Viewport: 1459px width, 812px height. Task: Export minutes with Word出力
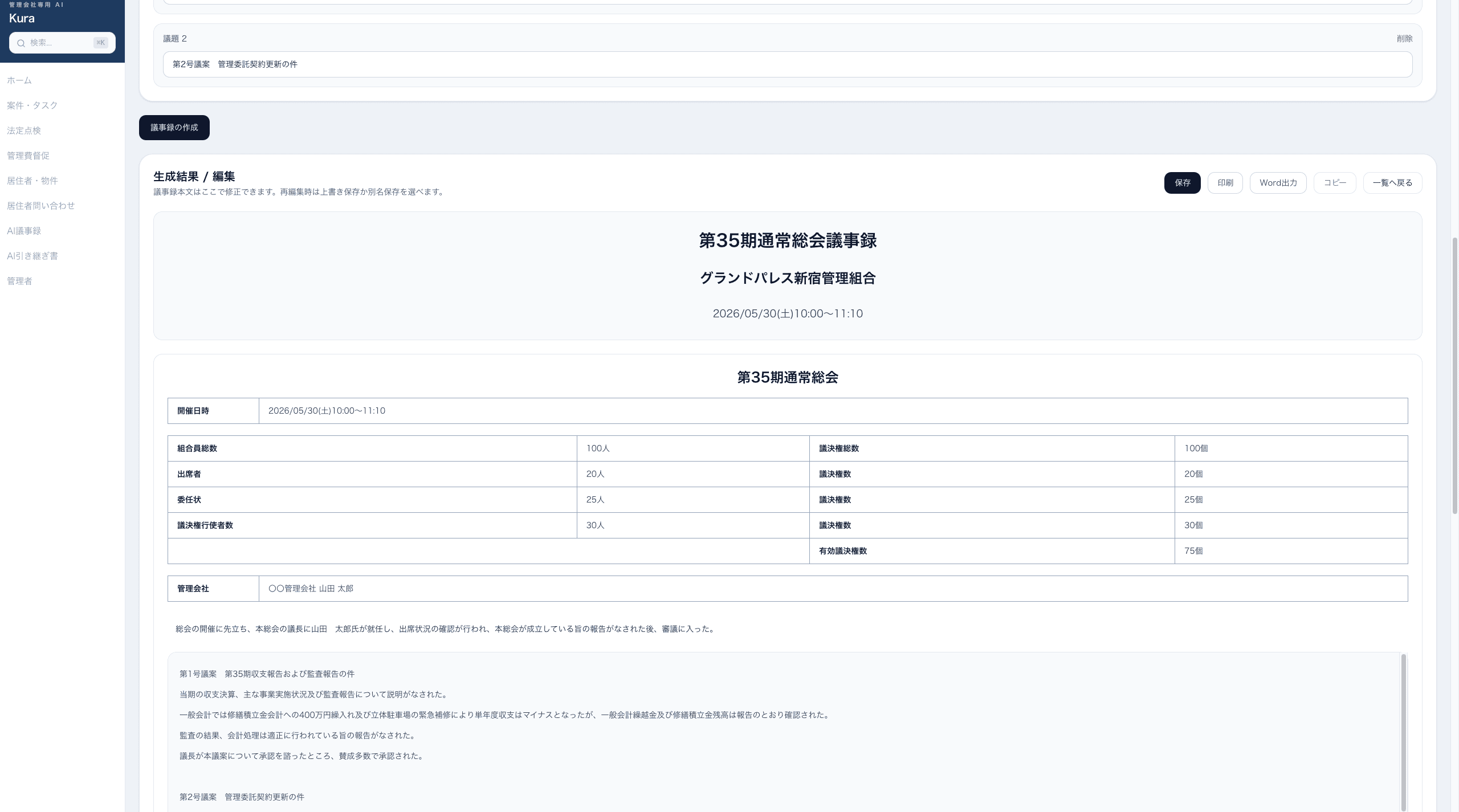(1278, 183)
